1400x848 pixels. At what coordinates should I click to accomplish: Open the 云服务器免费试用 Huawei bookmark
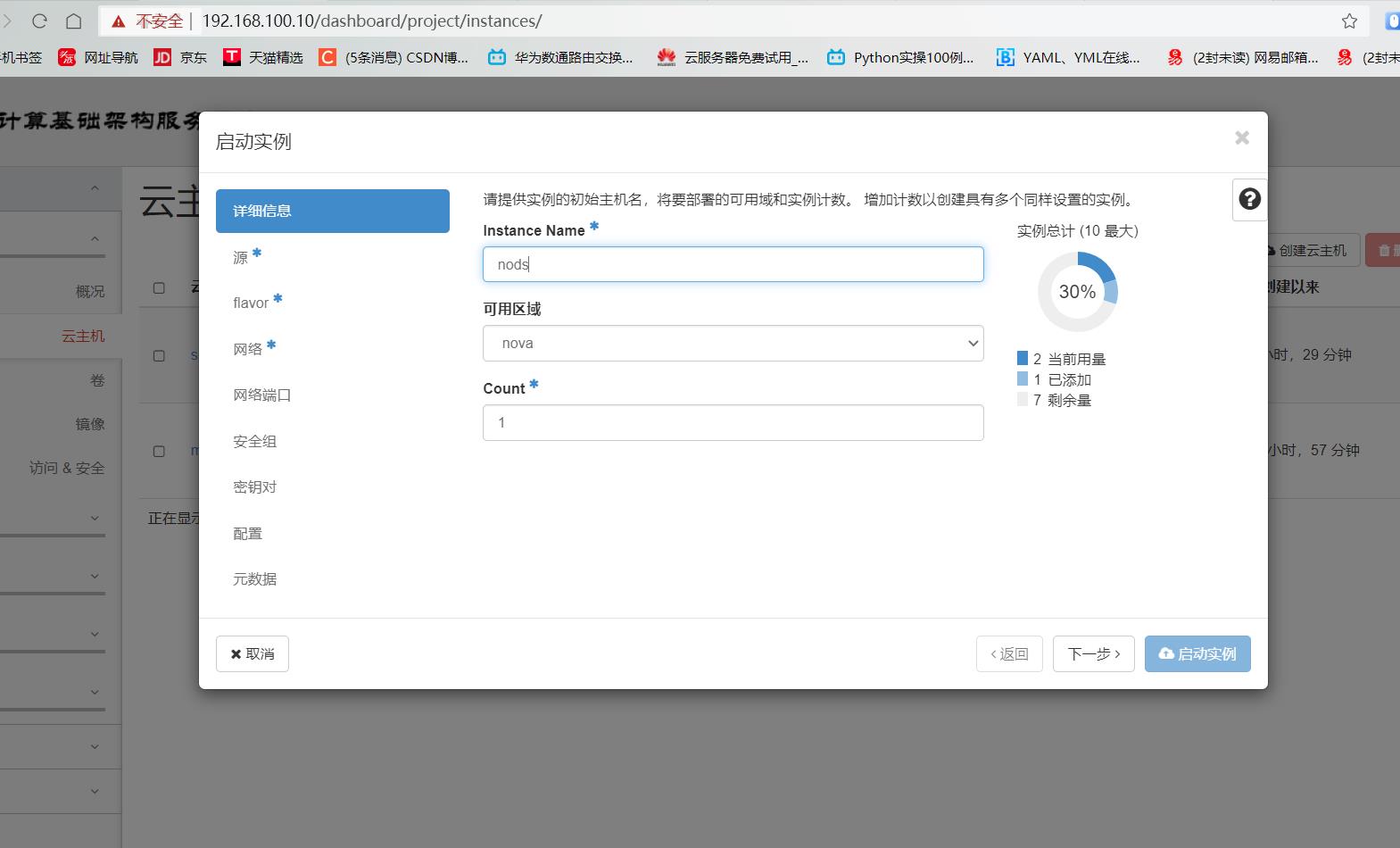click(733, 57)
